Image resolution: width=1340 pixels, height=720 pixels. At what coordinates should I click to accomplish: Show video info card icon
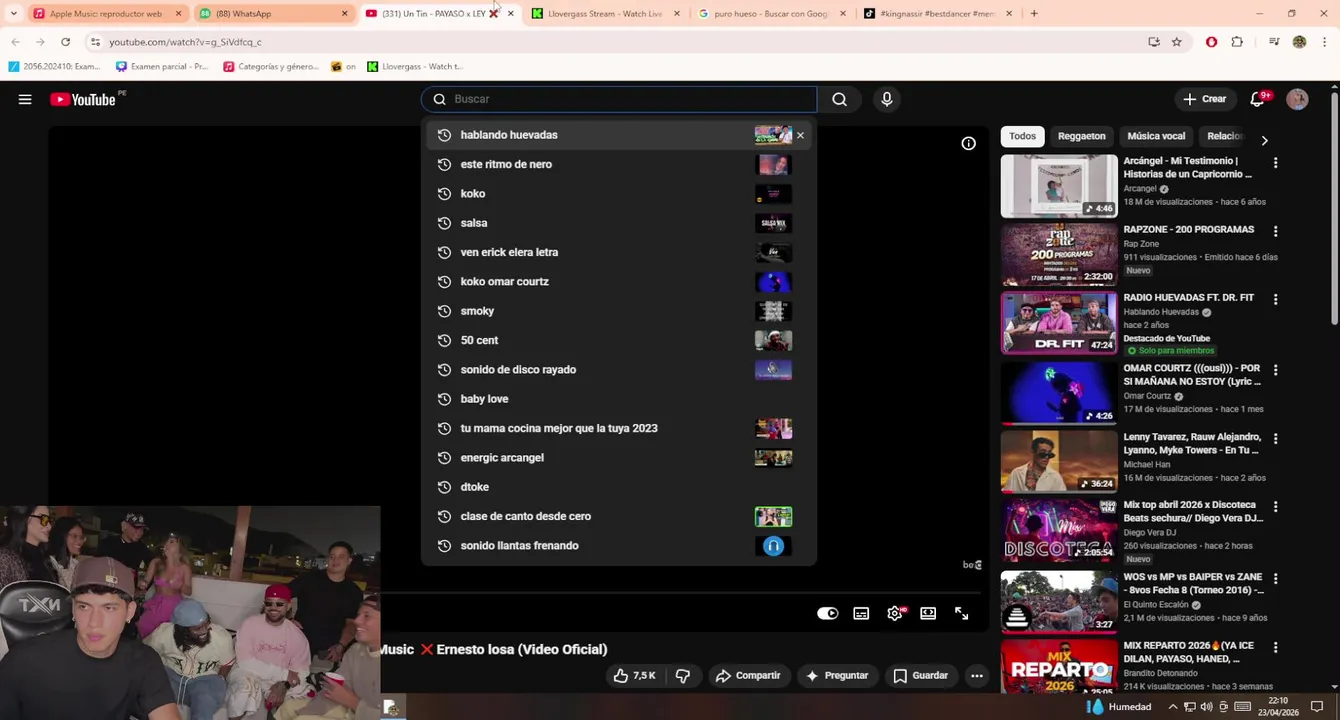968,143
